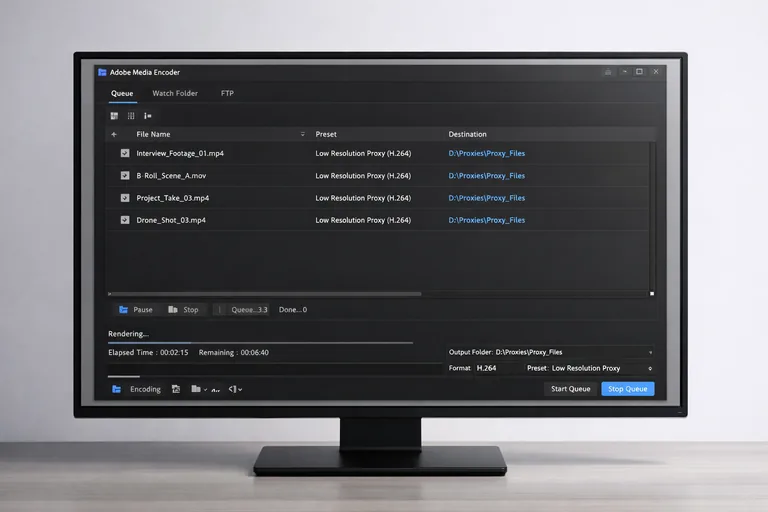Click the Encoding label button
This screenshot has width=768, height=512.
[x=145, y=389]
